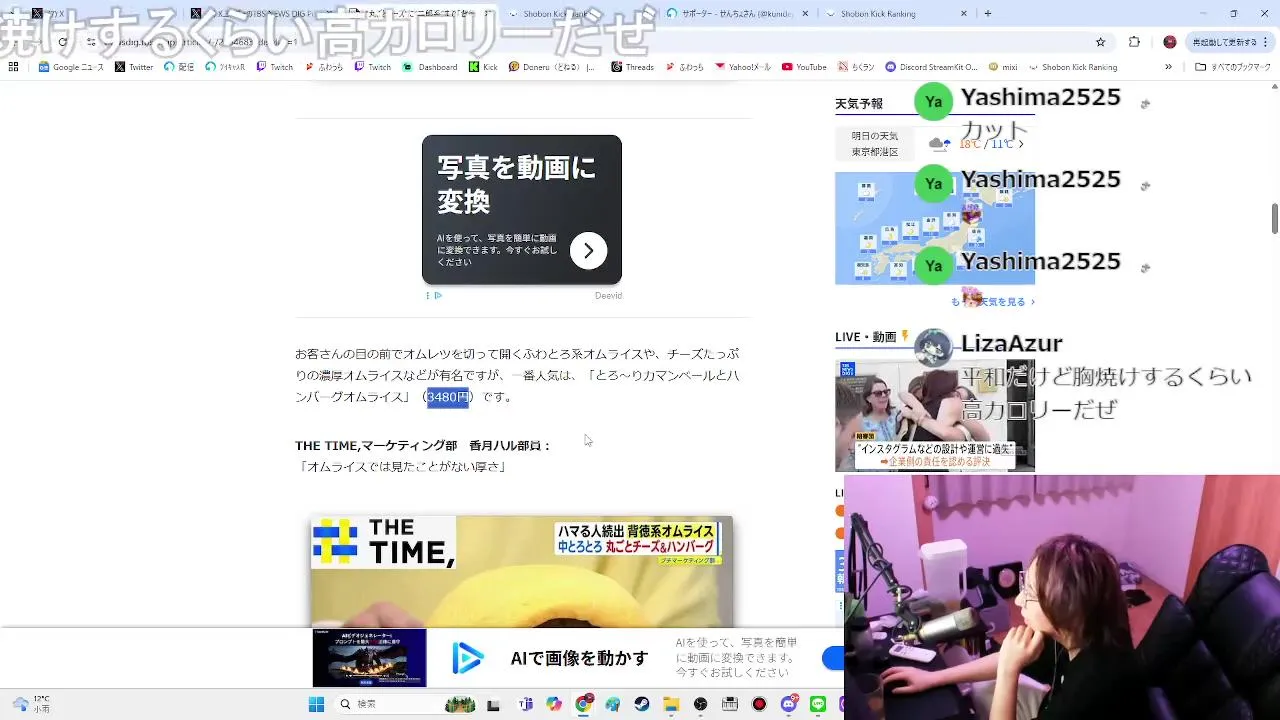Show hidden bookmarks with the » chevron
This screenshot has width=1280, height=720.
pyautogui.click(x=1168, y=67)
